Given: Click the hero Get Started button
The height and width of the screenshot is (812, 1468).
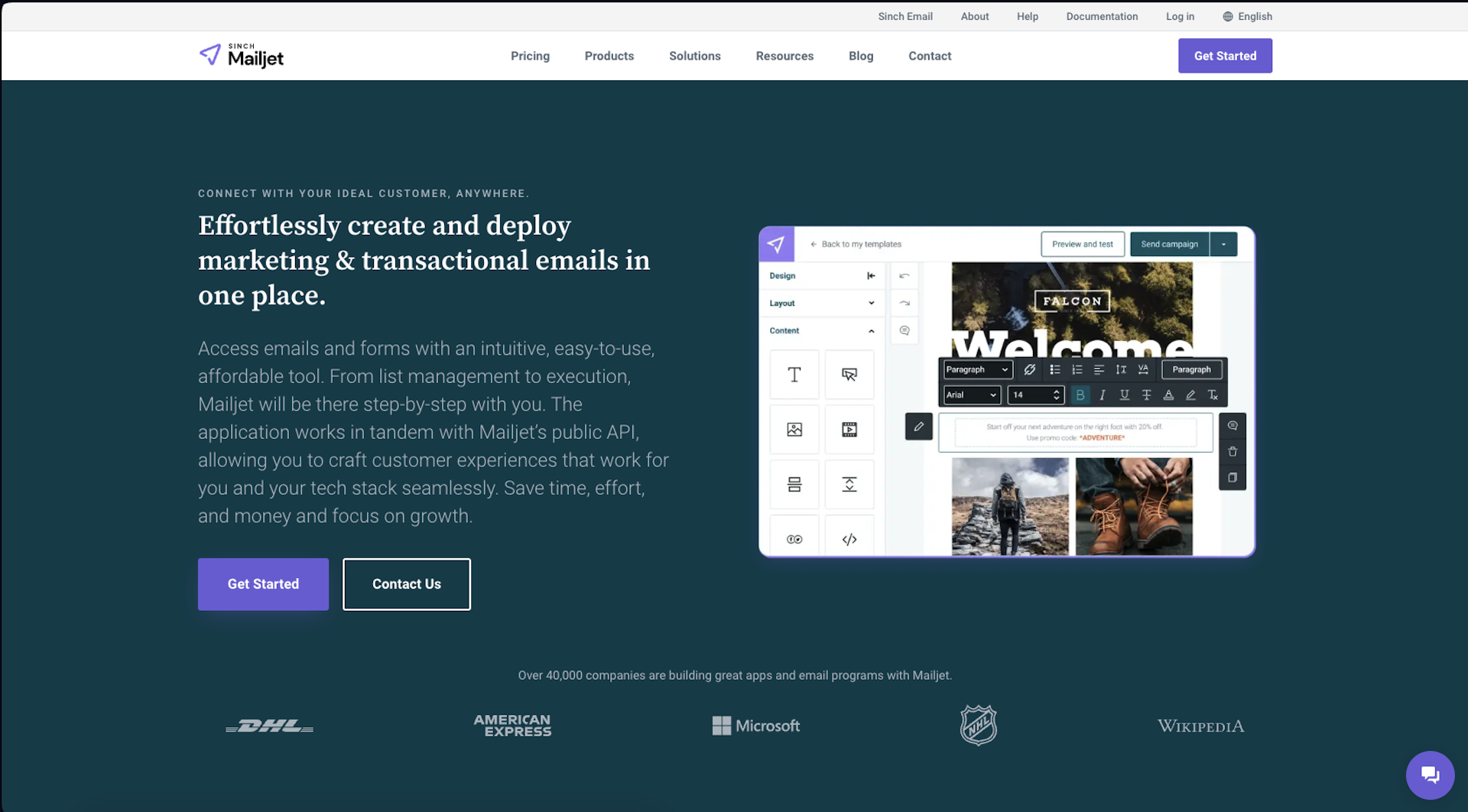Looking at the screenshot, I should coord(263,584).
